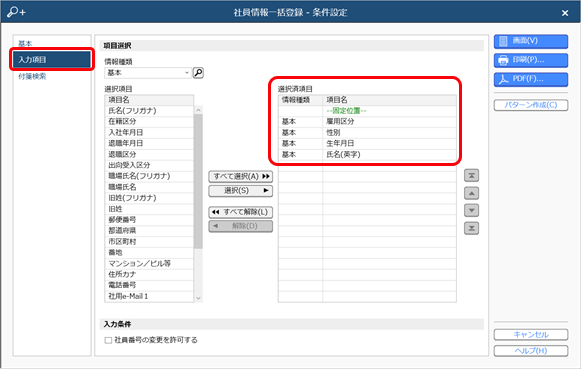The image size is (581, 369).
Task: Select 性別 row in 選択済項目
Action: pyautogui.click(x=367, y=132)
